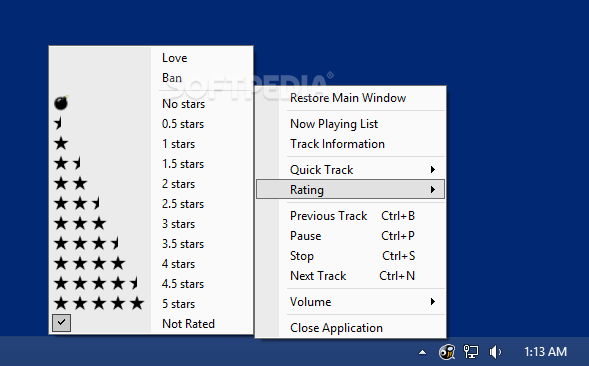This screenshot has height=366, width=589.
Task: Select the No stars label
Action: 183,104
